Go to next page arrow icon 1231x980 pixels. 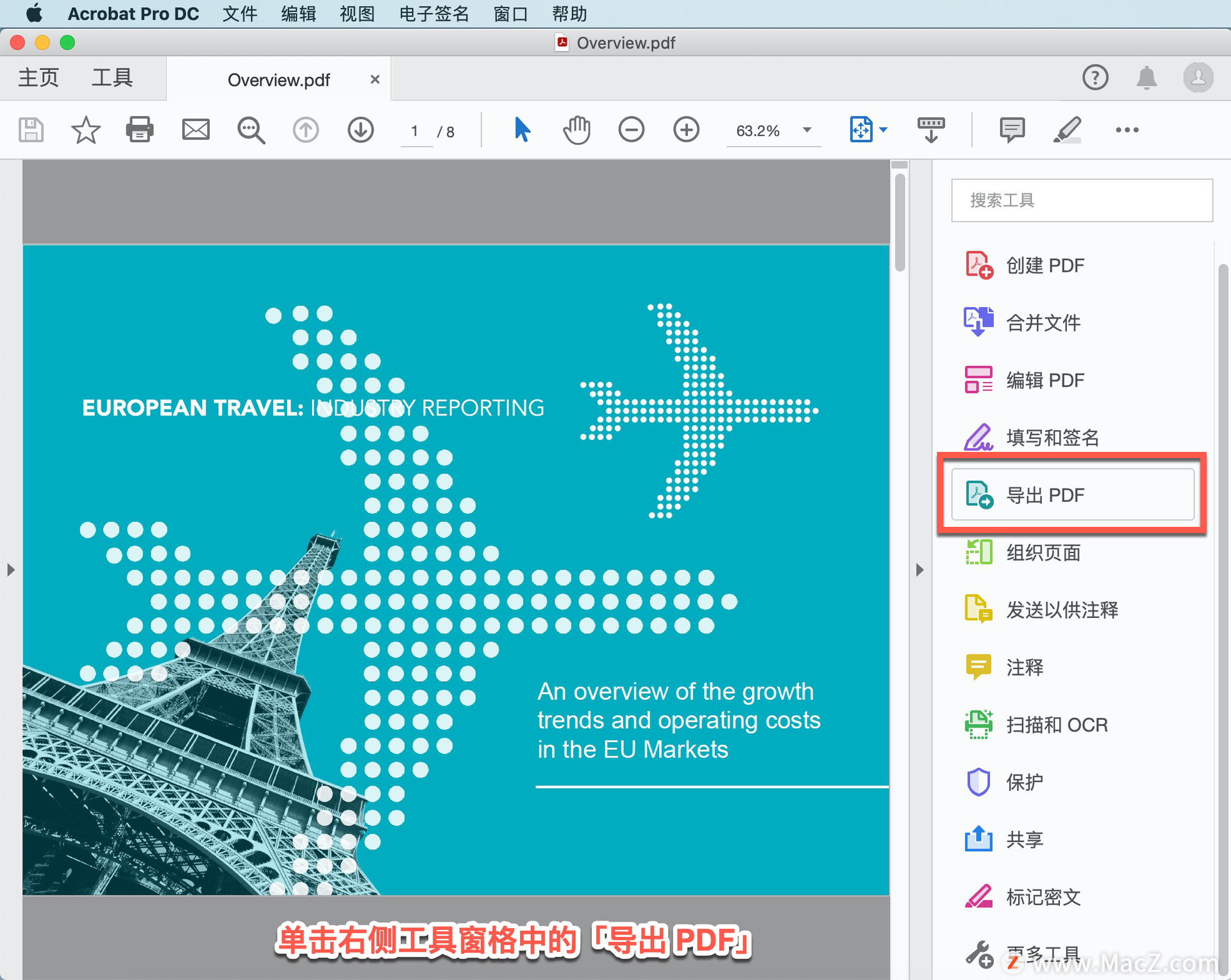[x=361, y=130]
